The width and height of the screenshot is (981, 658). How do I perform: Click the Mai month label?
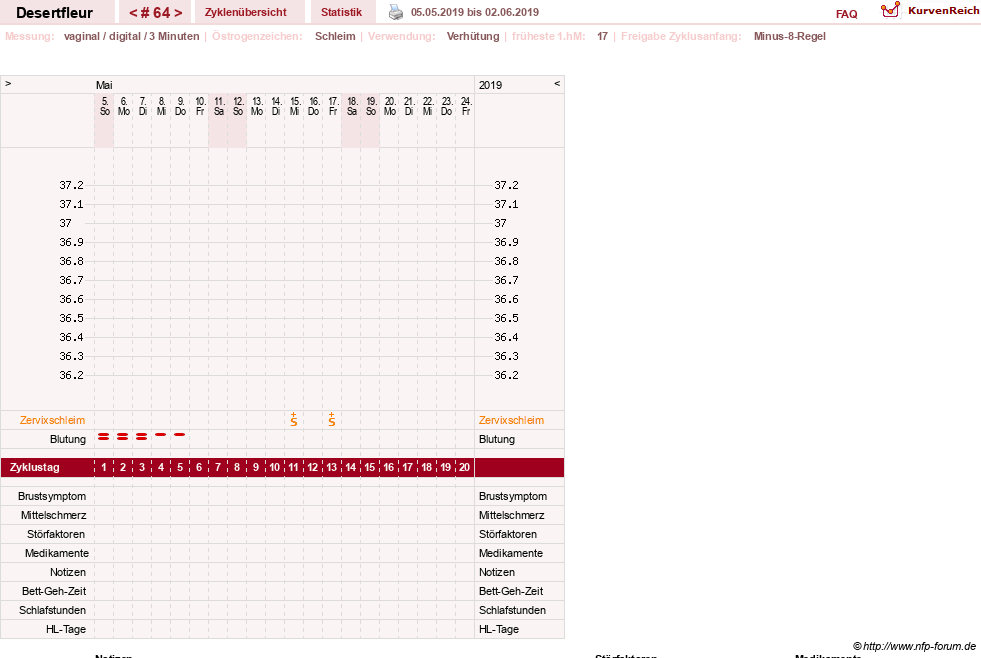pos(104,85)
